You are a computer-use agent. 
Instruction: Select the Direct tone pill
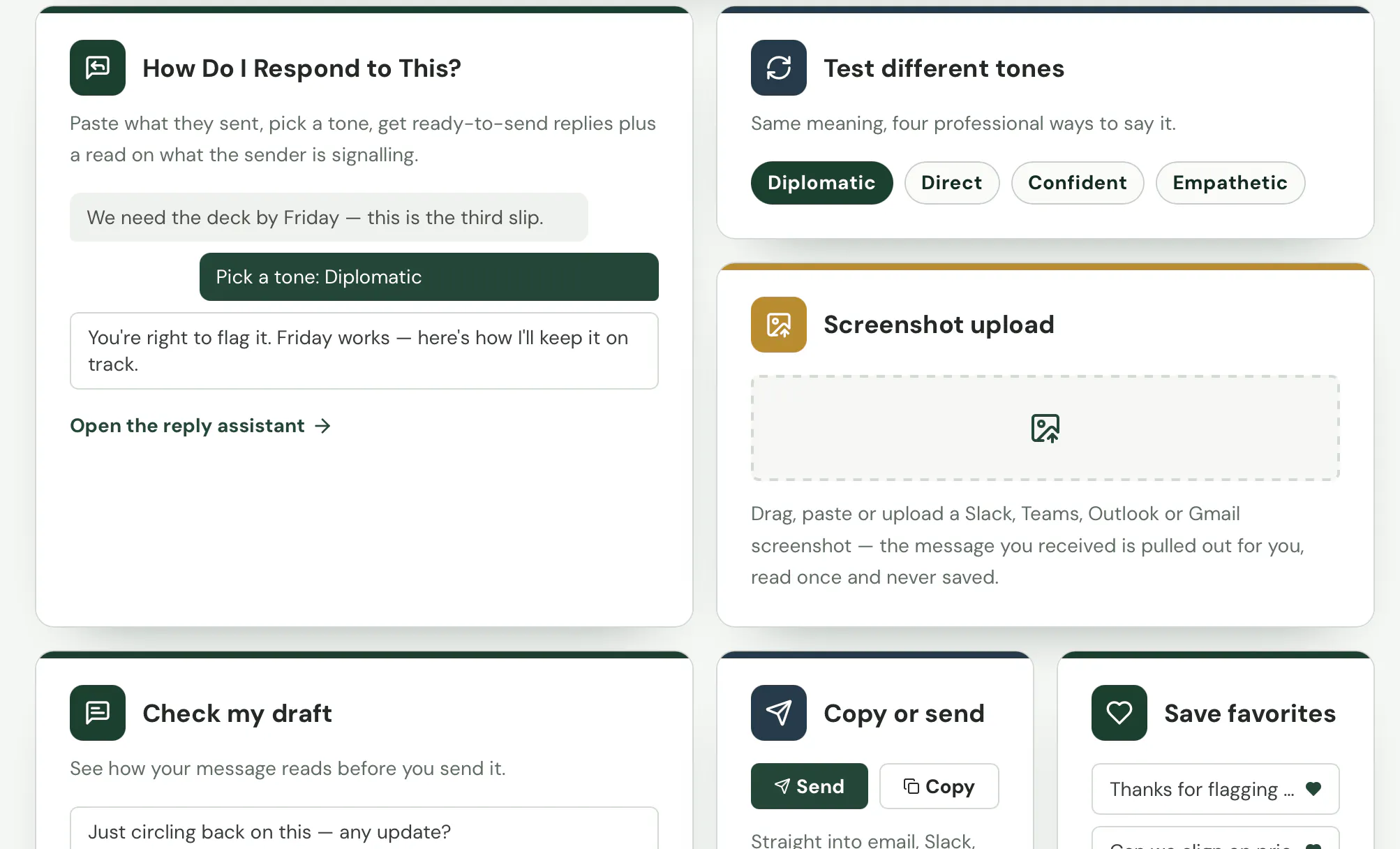(952, 183)
